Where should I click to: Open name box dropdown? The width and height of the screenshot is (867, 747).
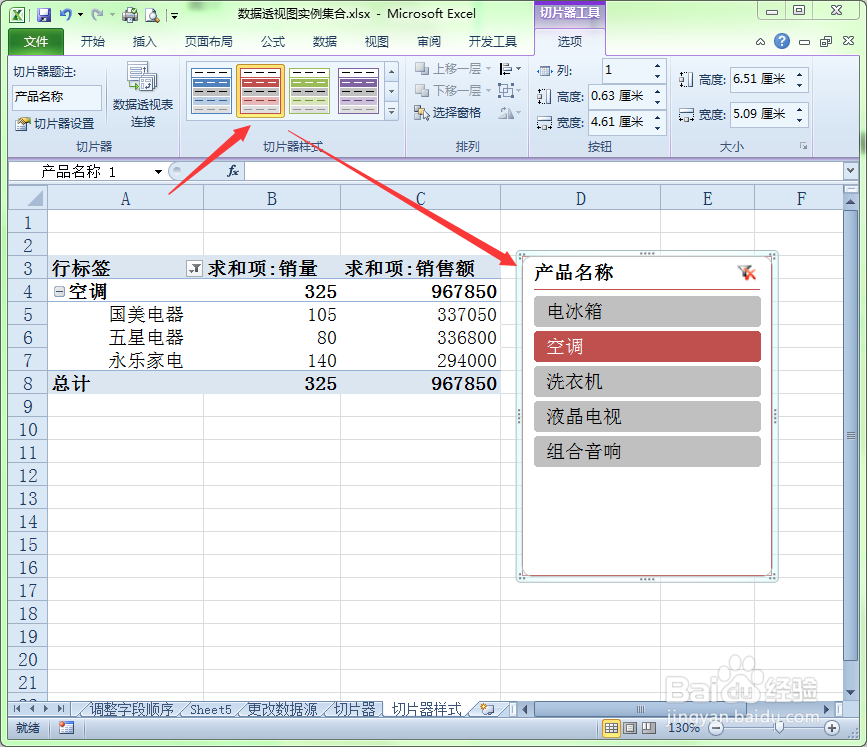point(159,172)
